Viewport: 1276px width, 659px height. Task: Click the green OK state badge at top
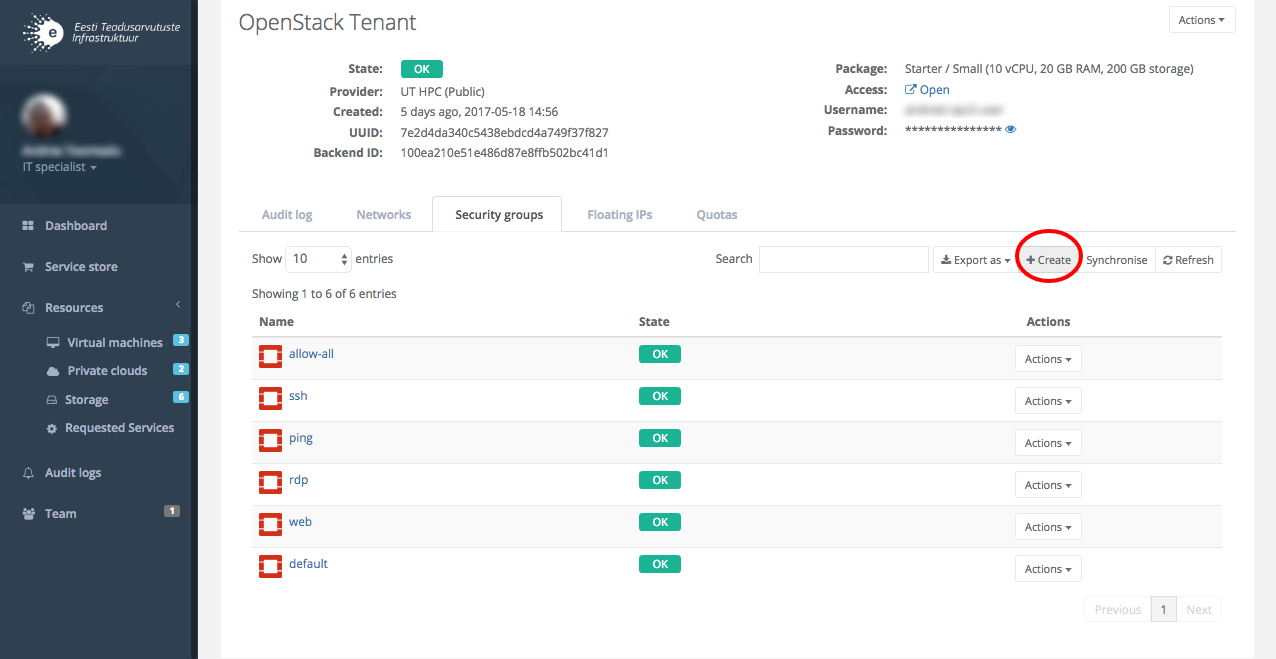coord(422,69)
